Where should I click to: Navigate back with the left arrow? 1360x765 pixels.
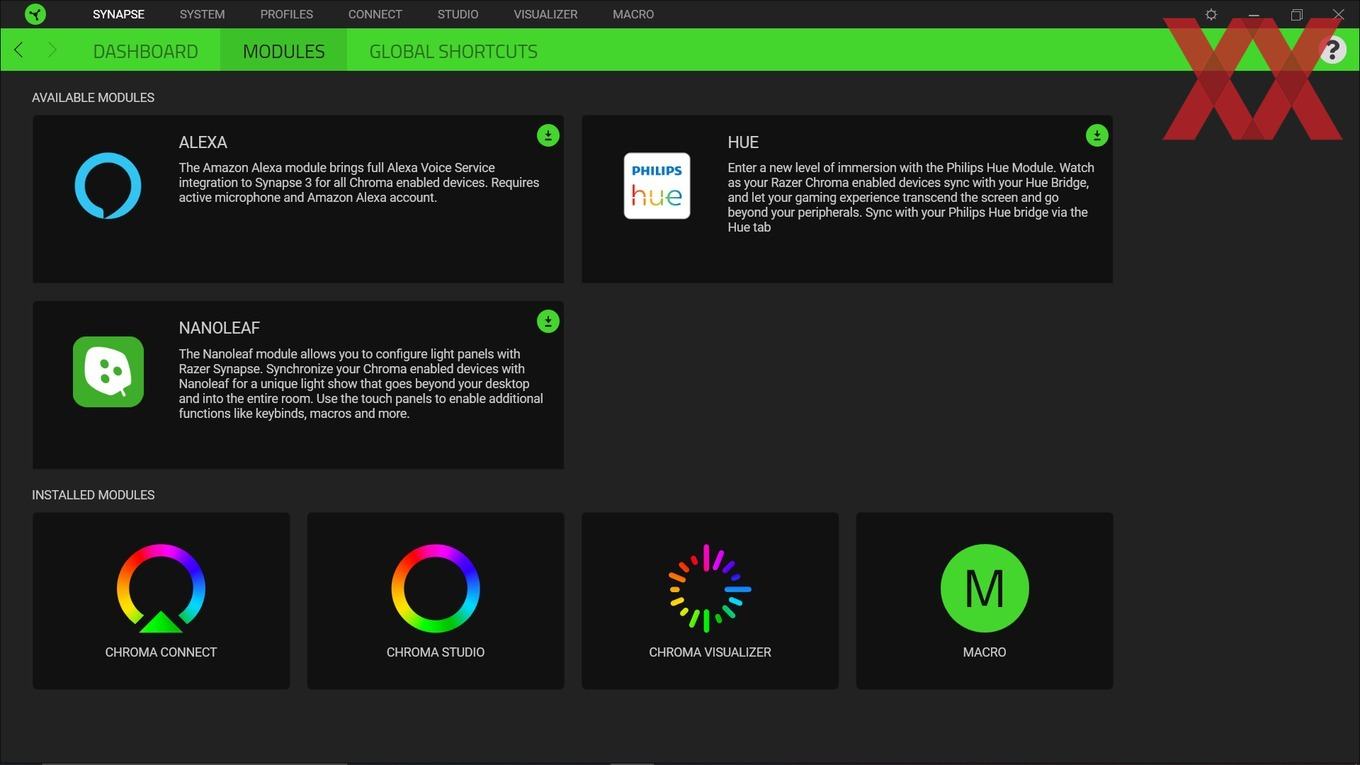18,50
